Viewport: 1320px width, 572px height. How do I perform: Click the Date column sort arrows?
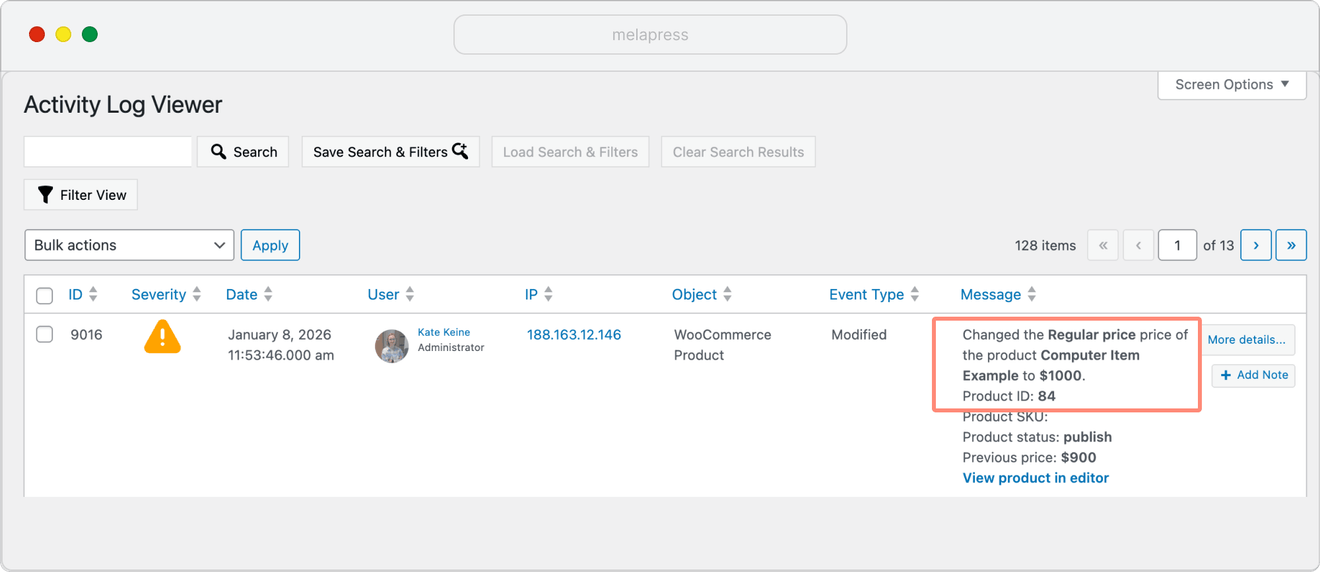tap(268, 294)
